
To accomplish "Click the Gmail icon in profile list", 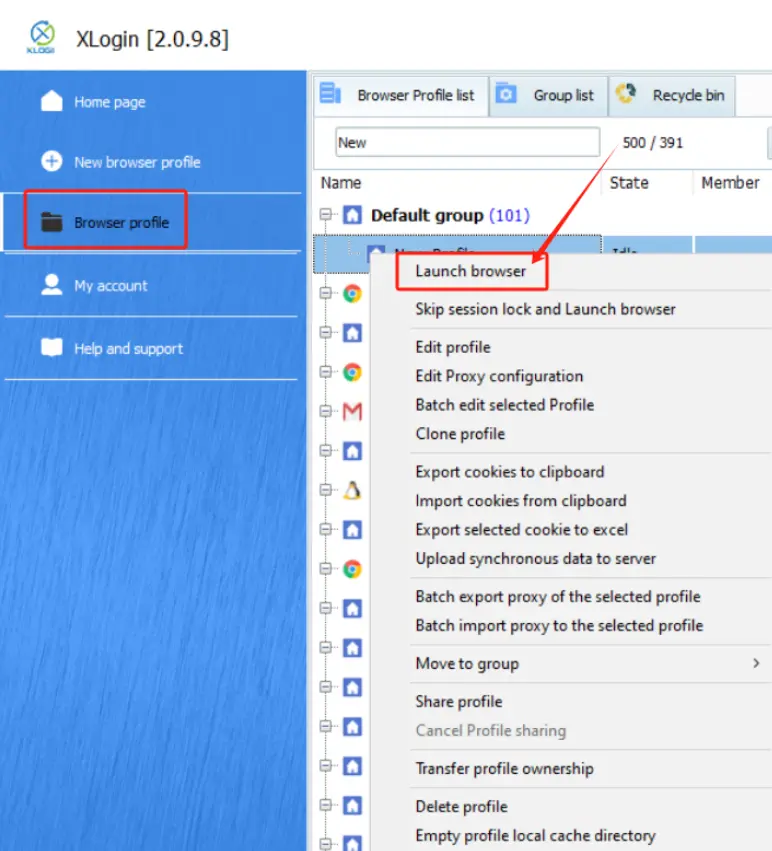I will point(352,411).
